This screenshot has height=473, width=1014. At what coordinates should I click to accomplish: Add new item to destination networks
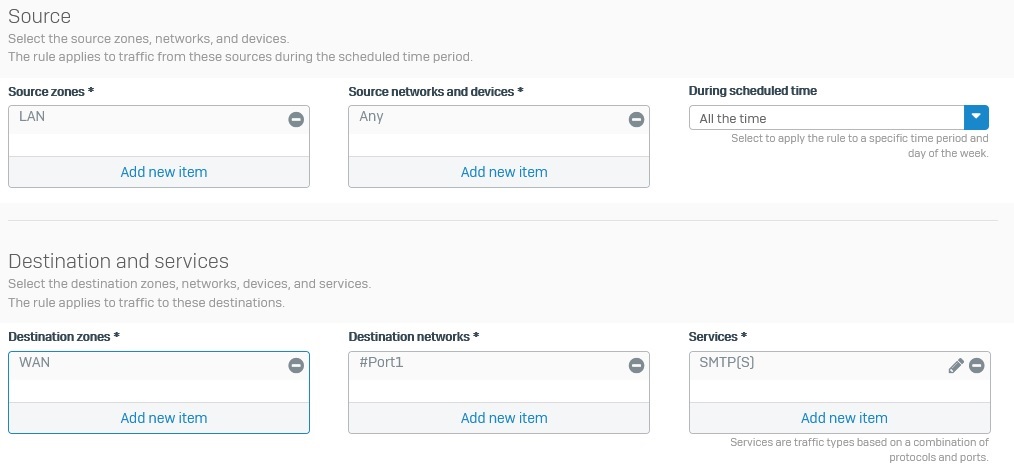504,418
